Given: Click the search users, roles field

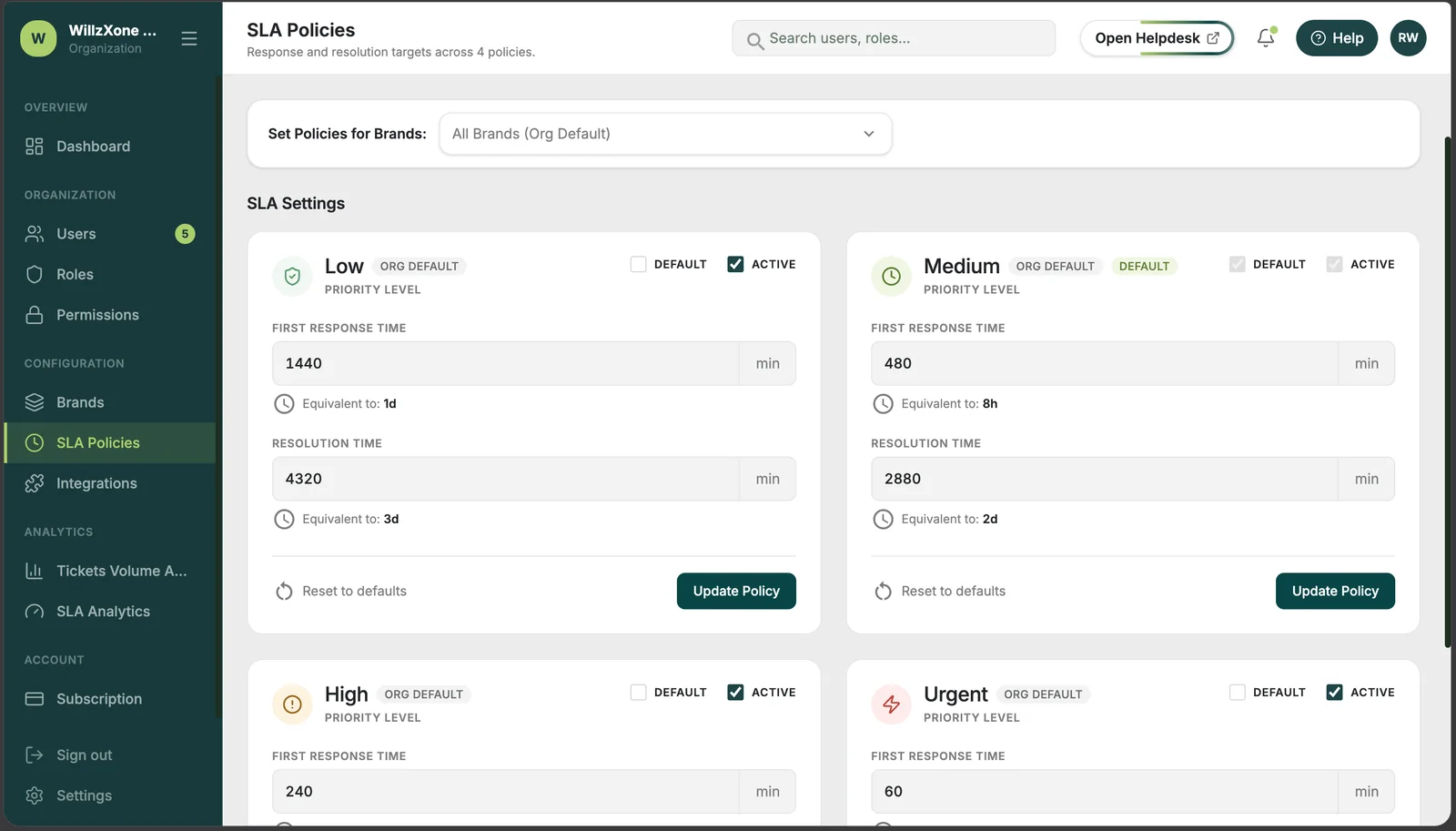Looking at the screenshot, I should tap(894, 38).
